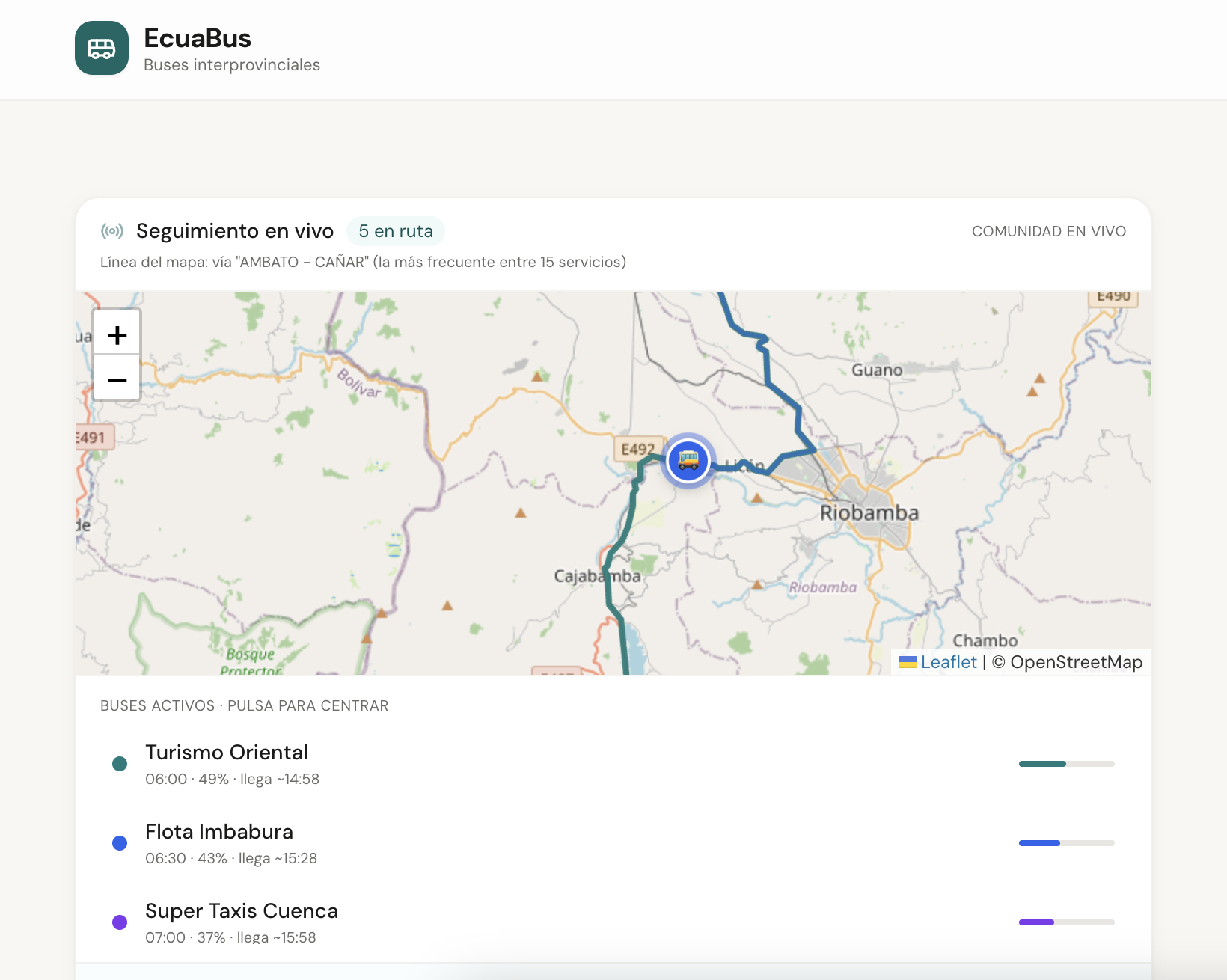Click the "Seguimiento en vivo" heading
1227x980 pixels.
click(x=235, y=231)
